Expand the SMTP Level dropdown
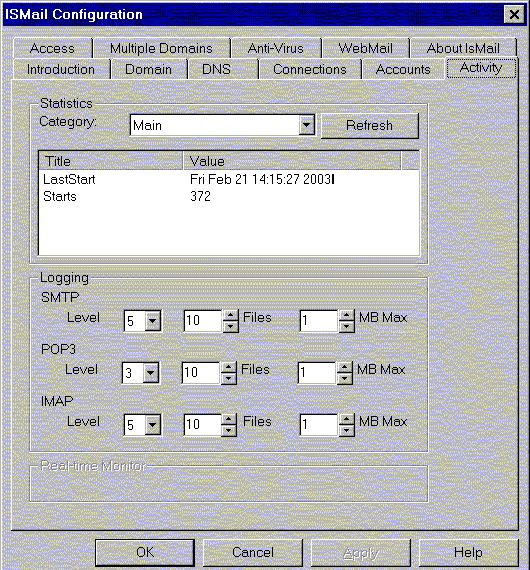The image size is (530, 570). pyautogui.click(x=152, y=321)
